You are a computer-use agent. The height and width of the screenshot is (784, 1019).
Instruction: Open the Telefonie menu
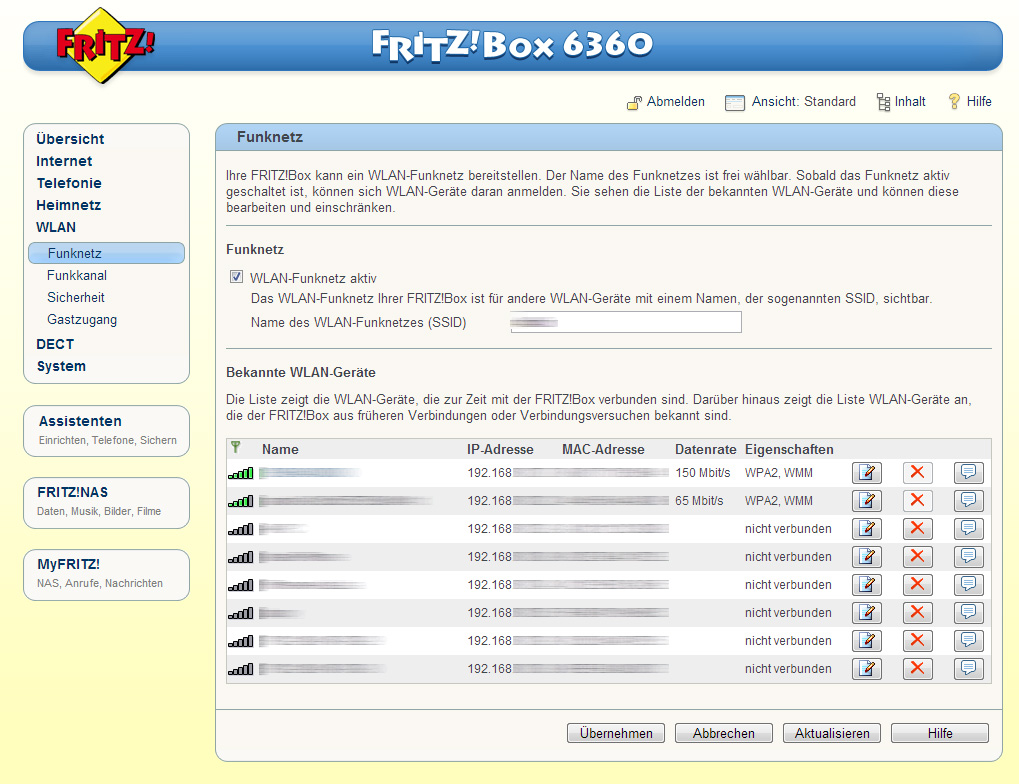[69, 183]
